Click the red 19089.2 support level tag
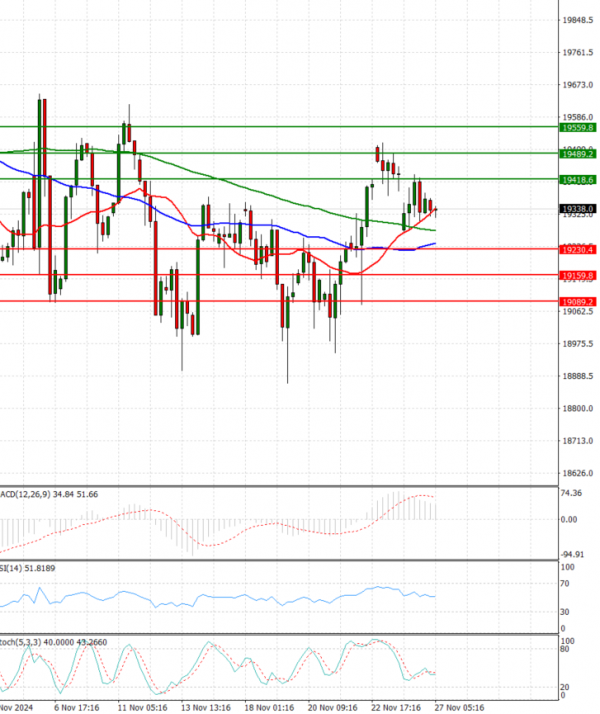The width and height of the screenshot is (600, 714). [578, 302]
